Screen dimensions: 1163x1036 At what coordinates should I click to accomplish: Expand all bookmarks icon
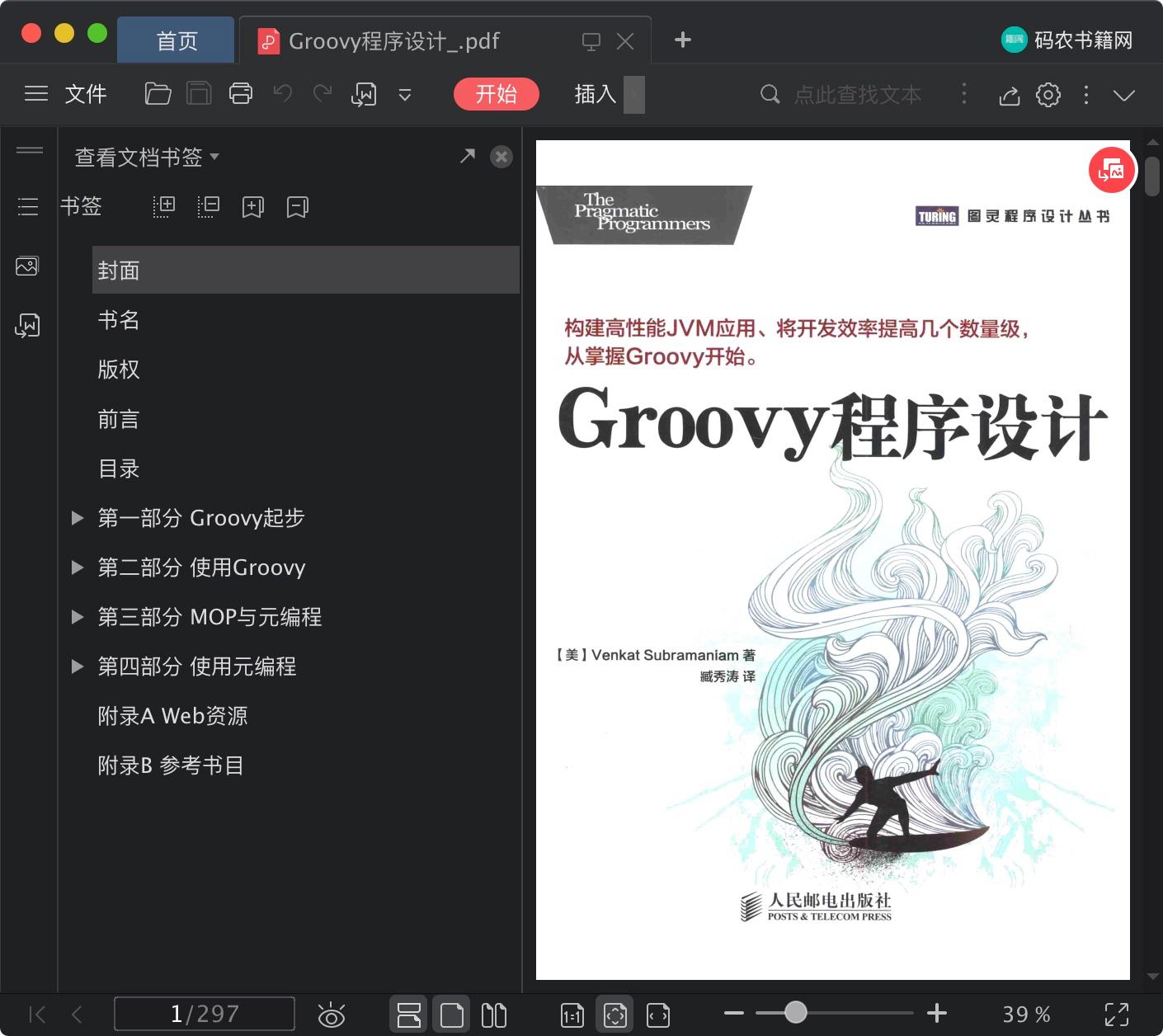[x=164, y=206]
